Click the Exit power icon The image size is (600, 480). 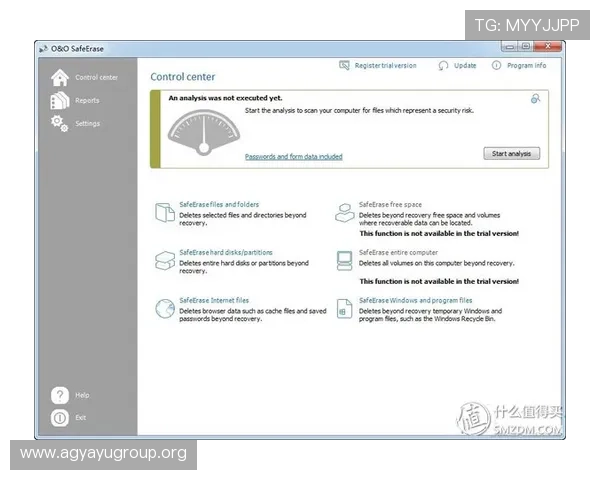click(60, 417)
